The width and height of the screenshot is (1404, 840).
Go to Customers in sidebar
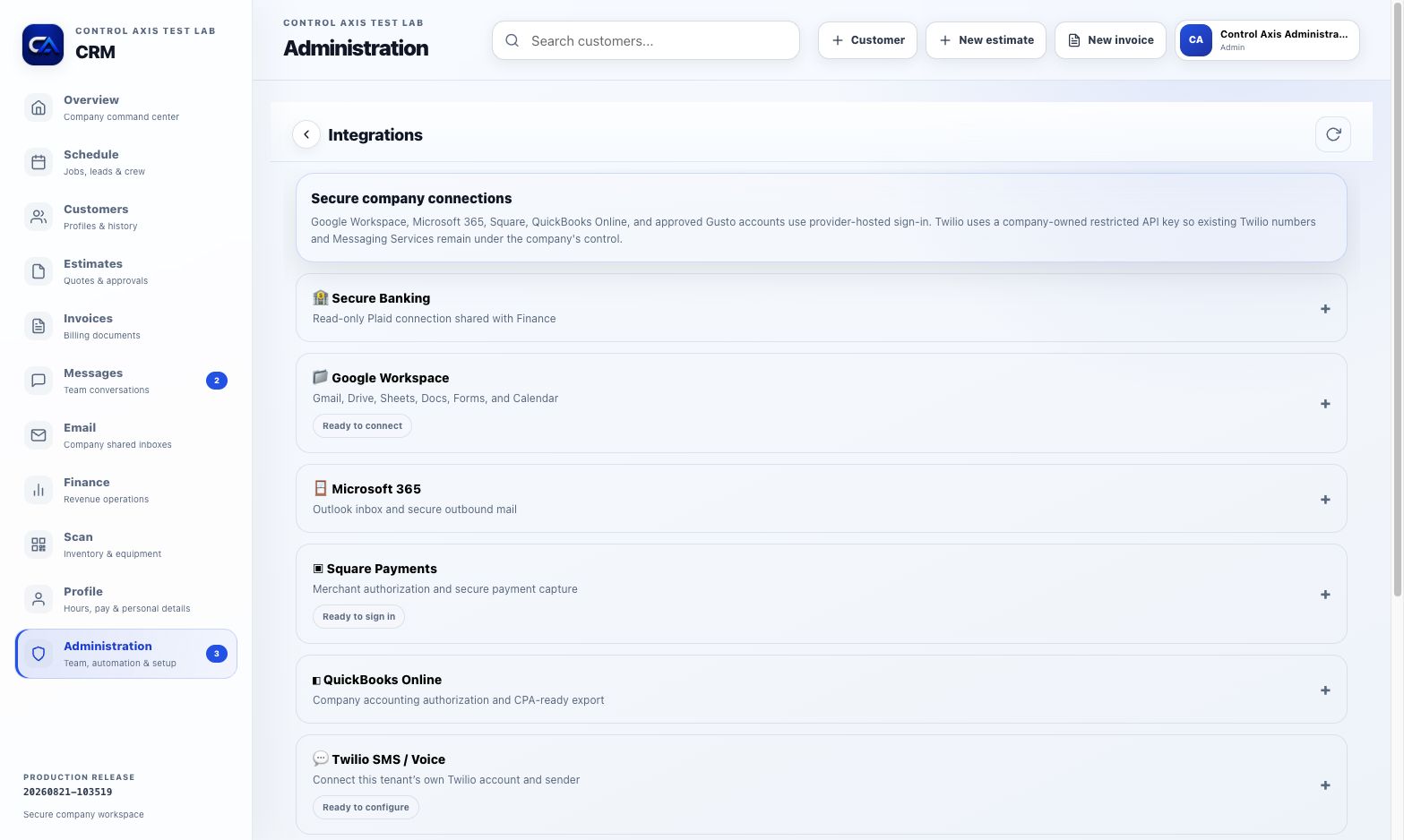point(126,217)
